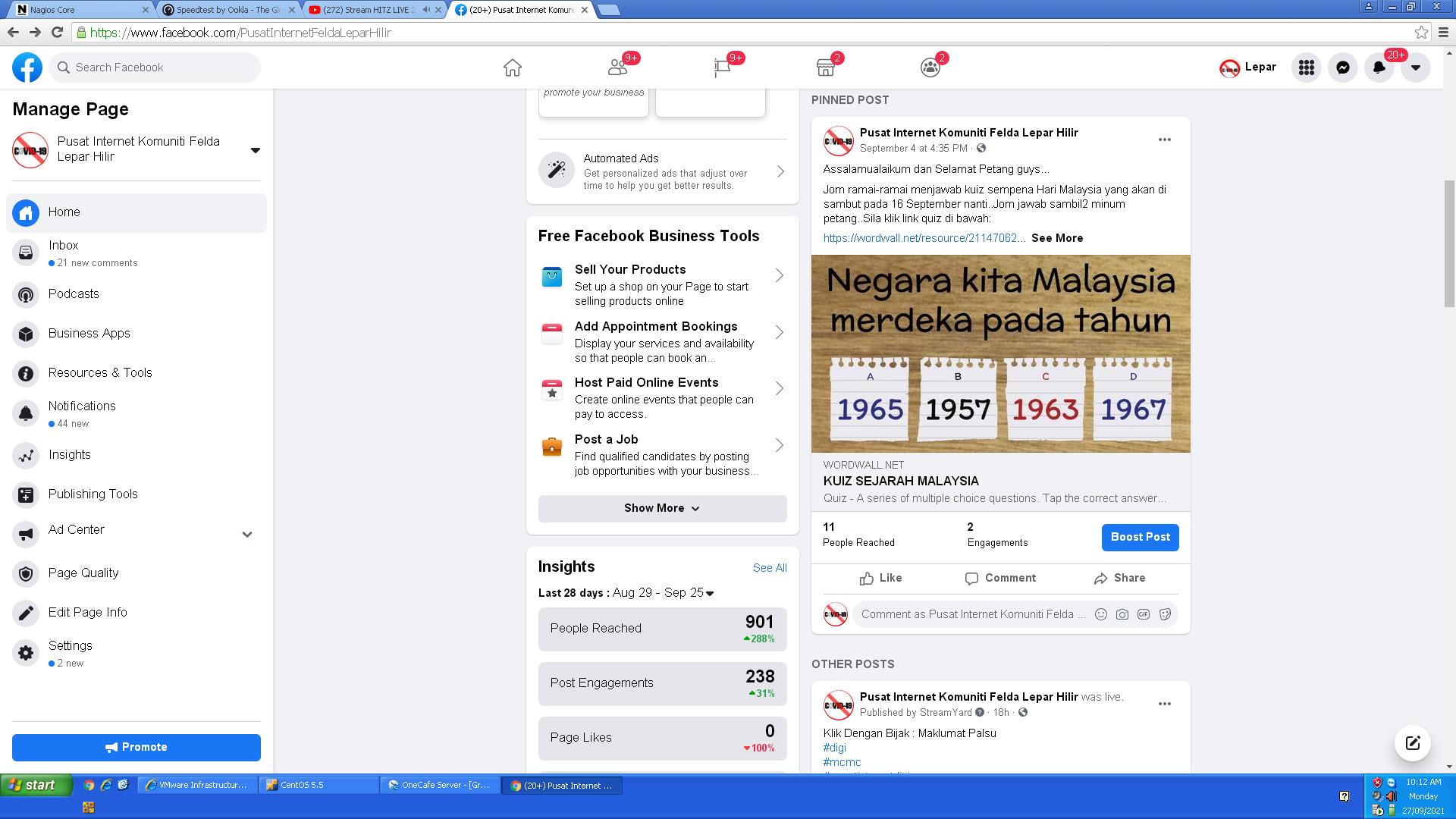Share the pinned post
Viewport: 1456px width, 819px height.
pyautogui.click(x=1119, y=578)
